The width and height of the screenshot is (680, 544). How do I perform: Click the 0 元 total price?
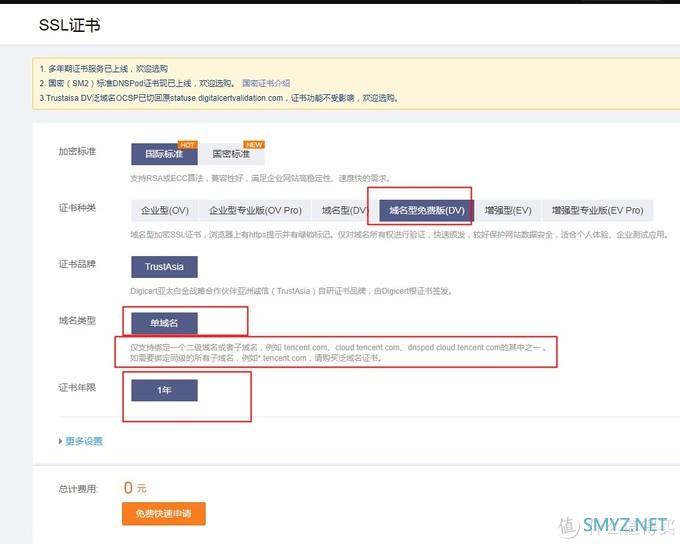134,488
